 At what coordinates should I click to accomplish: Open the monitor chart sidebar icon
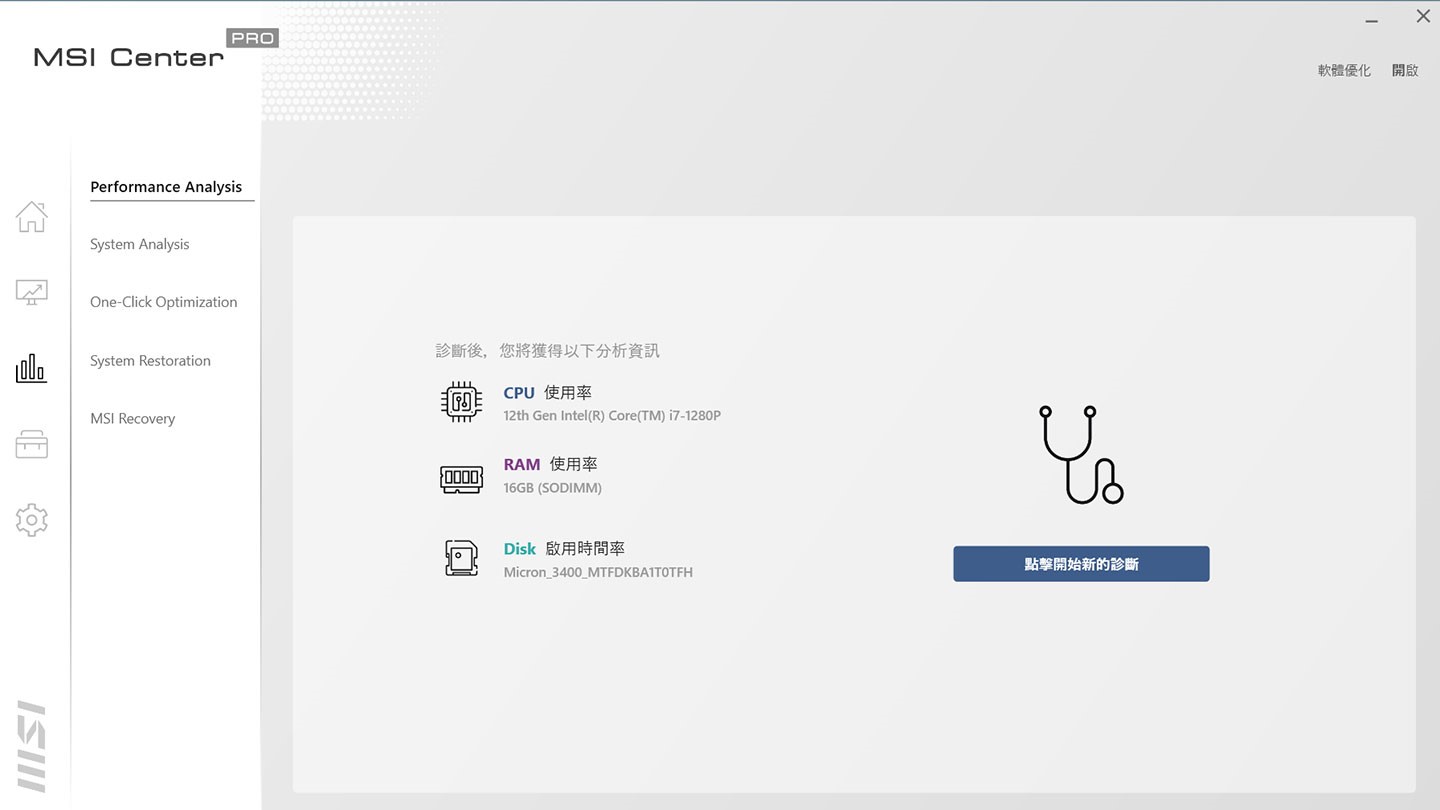[x=31, y=292]
